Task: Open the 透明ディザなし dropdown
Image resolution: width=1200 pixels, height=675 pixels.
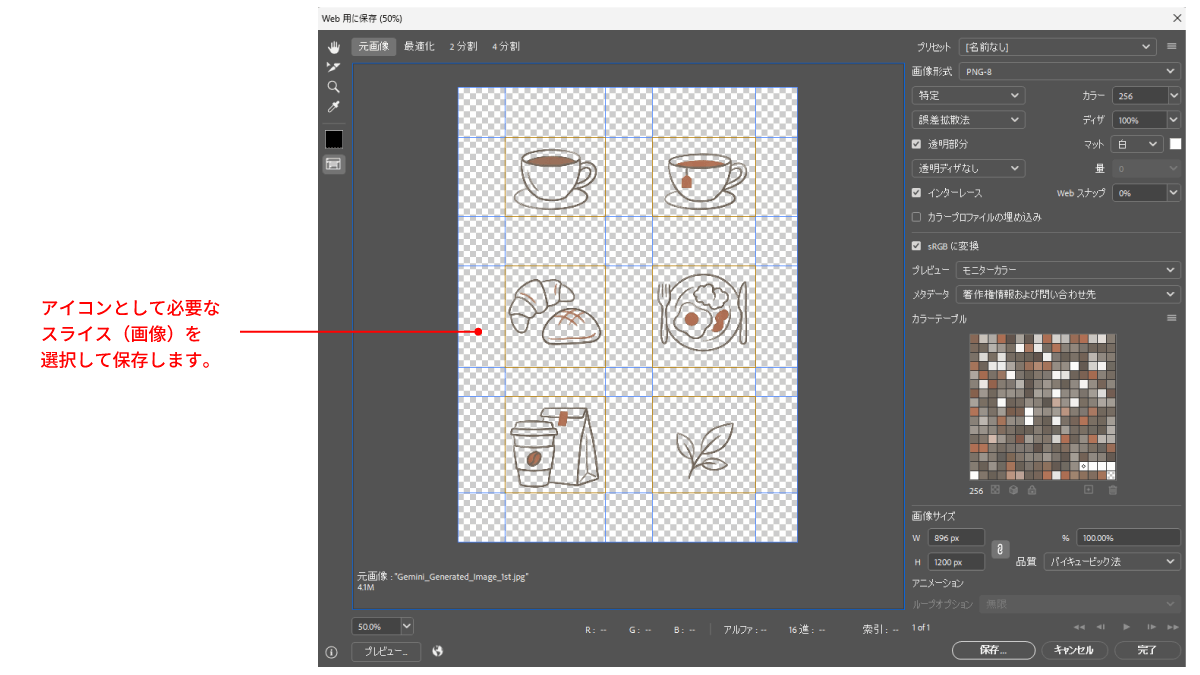Action: 968,168
